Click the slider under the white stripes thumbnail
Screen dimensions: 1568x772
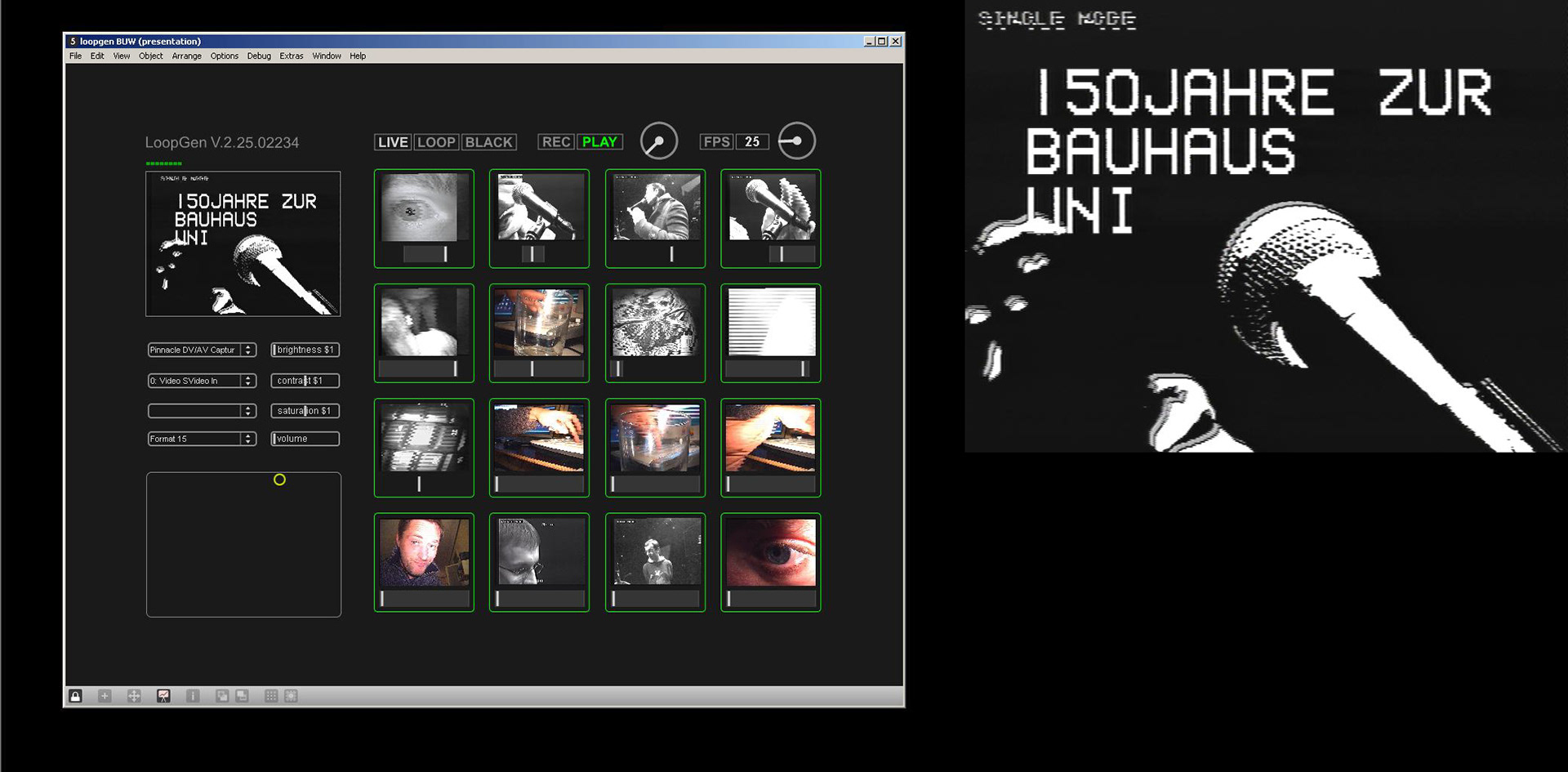[771, 368]
